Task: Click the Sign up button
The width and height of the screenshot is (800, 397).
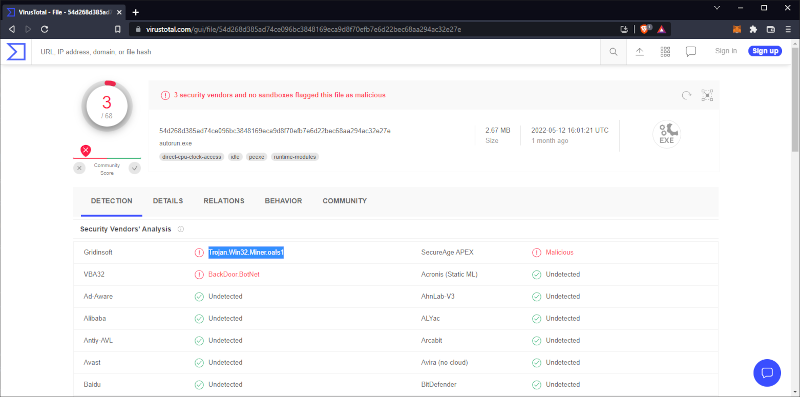Action: (x=765, y=51)
